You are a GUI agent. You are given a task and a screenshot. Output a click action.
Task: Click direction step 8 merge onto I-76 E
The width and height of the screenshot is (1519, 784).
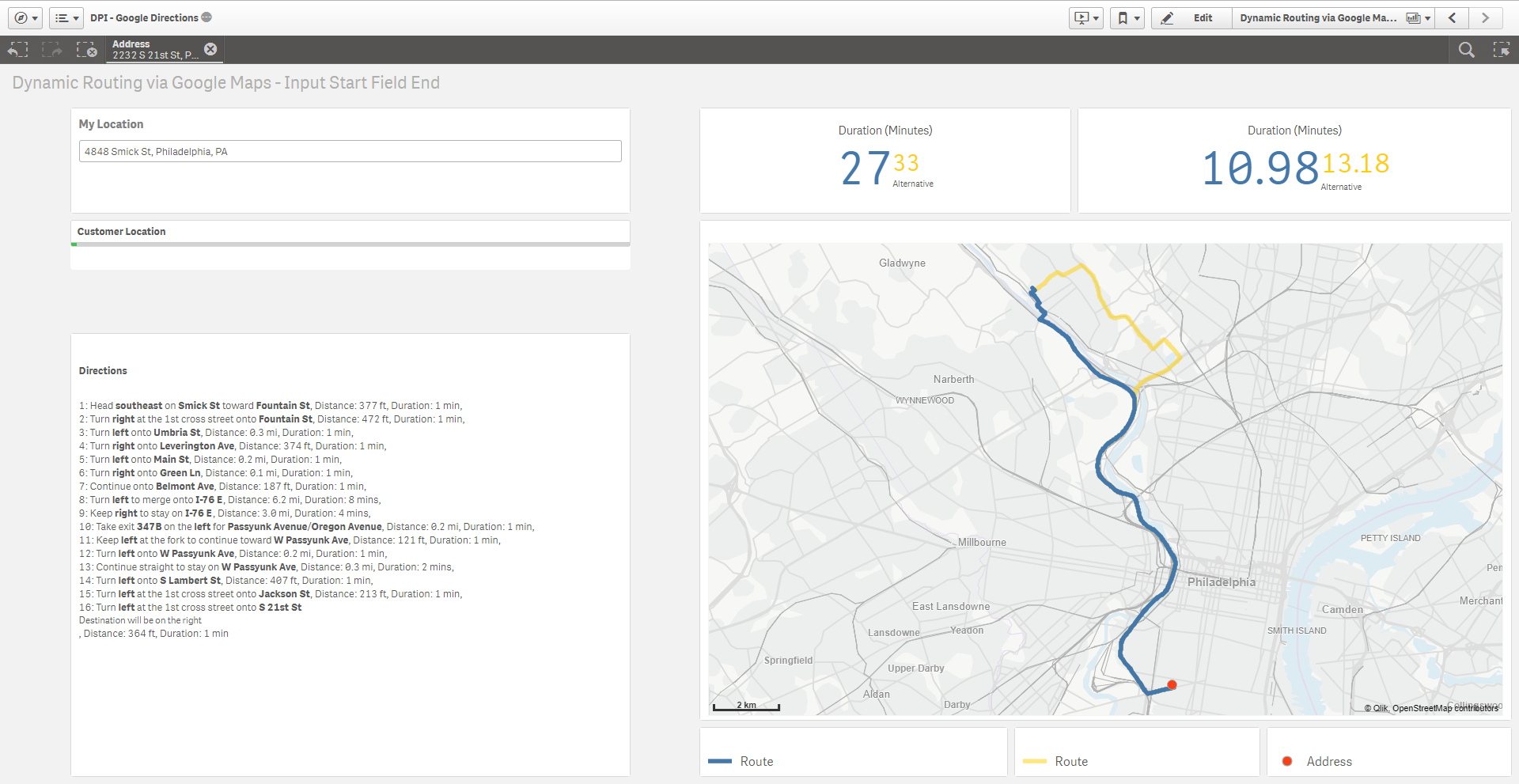(x=230, y=500)
